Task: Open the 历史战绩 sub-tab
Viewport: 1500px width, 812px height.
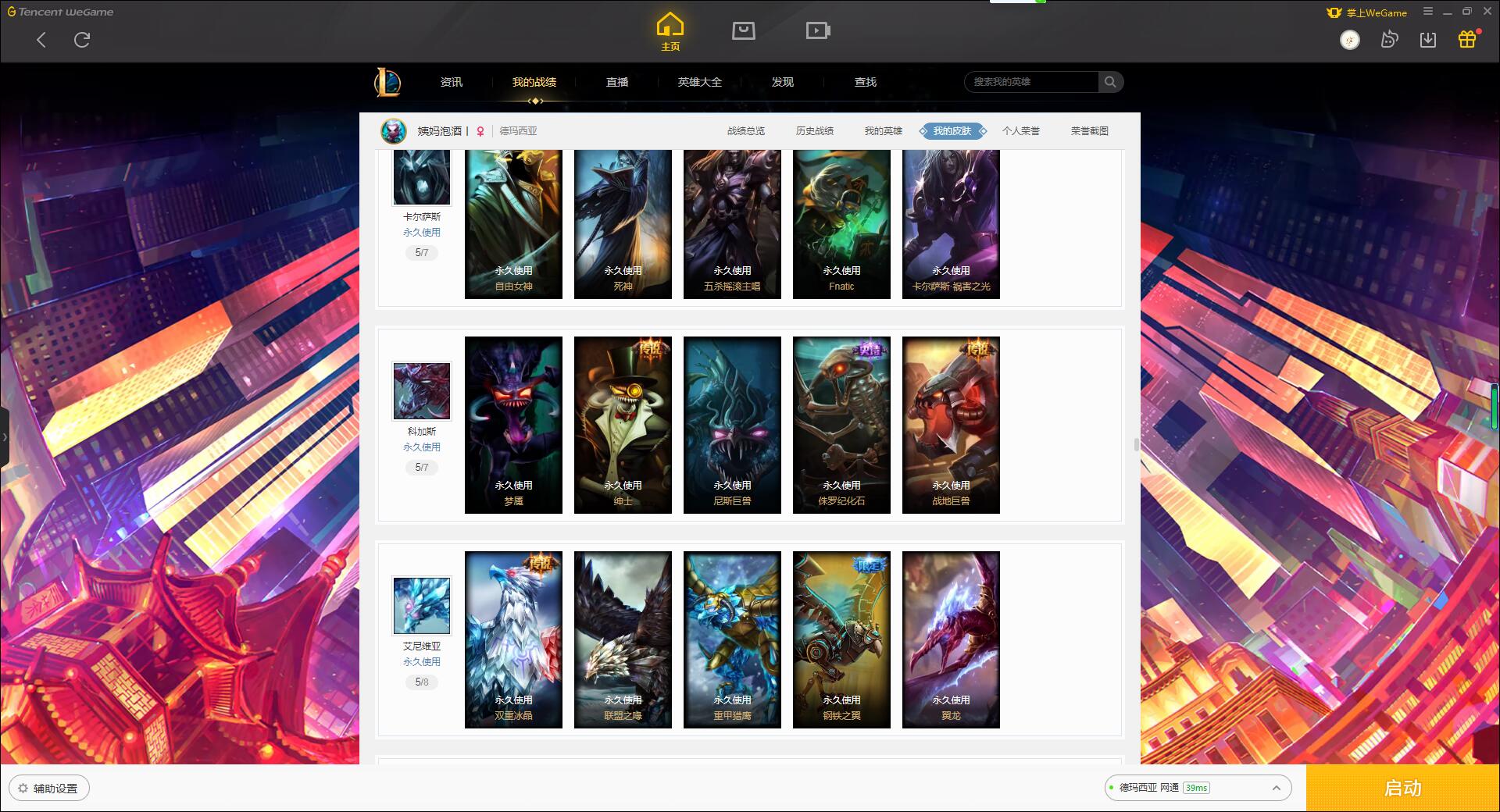Action: click(815, 131)
